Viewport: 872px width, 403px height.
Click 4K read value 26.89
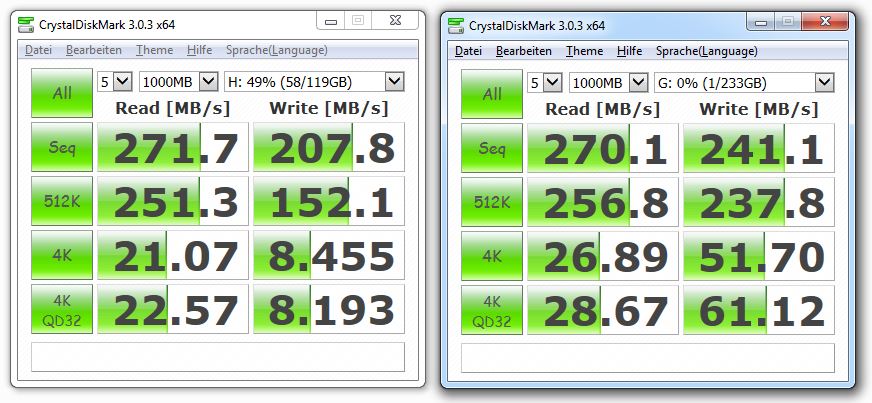(x=603, y=256)
